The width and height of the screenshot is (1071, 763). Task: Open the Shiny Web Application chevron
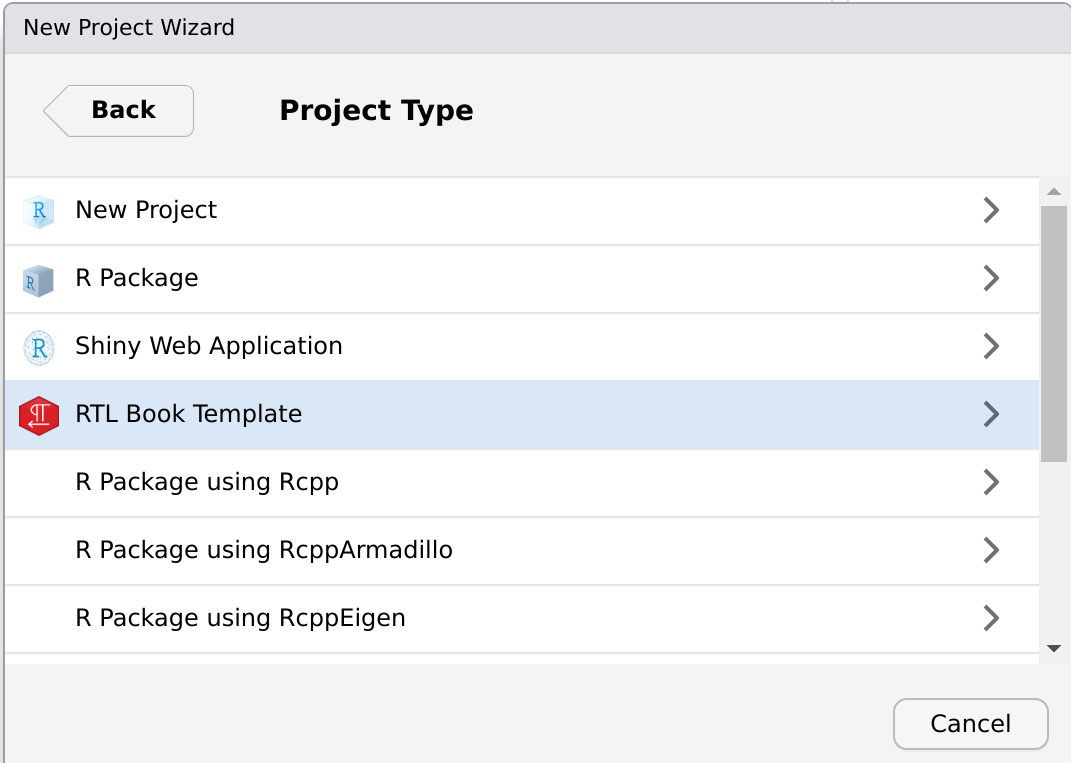[991, 346]
